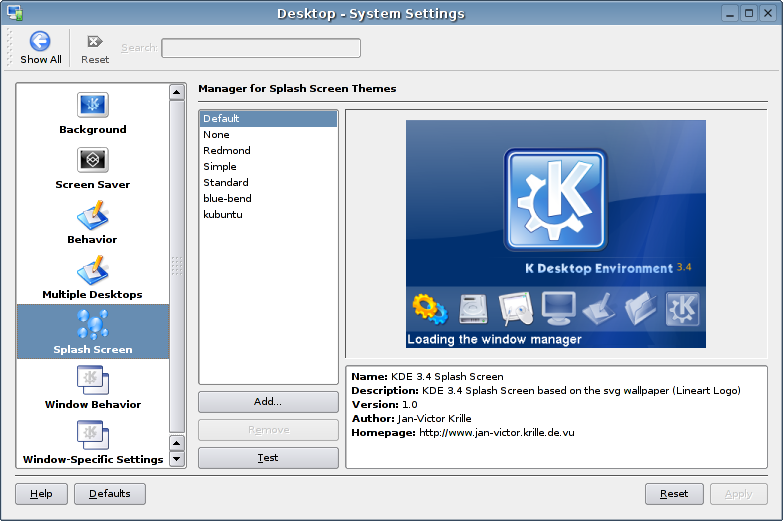Screen dimensions: 783x521
Task: Select the Splash Screen sidebar icon
Action: pos(93,324)
